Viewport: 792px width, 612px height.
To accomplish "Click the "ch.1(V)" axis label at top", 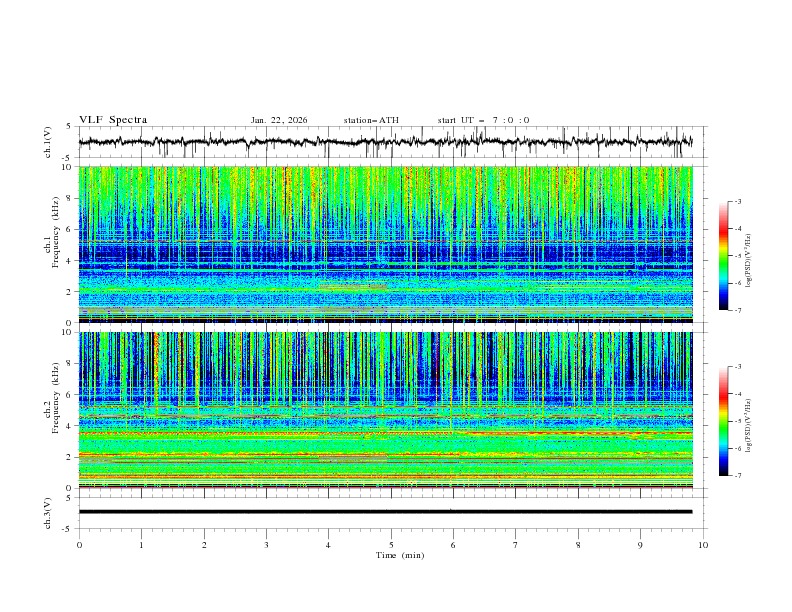I will click(x=49, y=142).
